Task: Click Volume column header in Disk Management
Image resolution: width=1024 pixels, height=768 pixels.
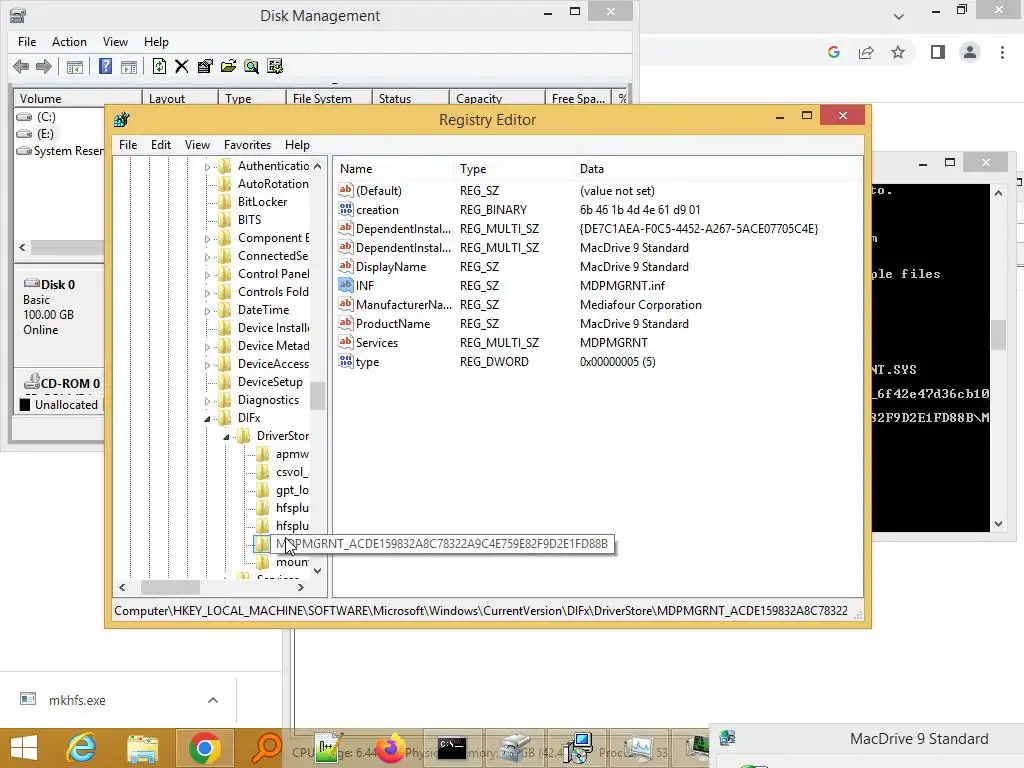Action: click(78, 98)
